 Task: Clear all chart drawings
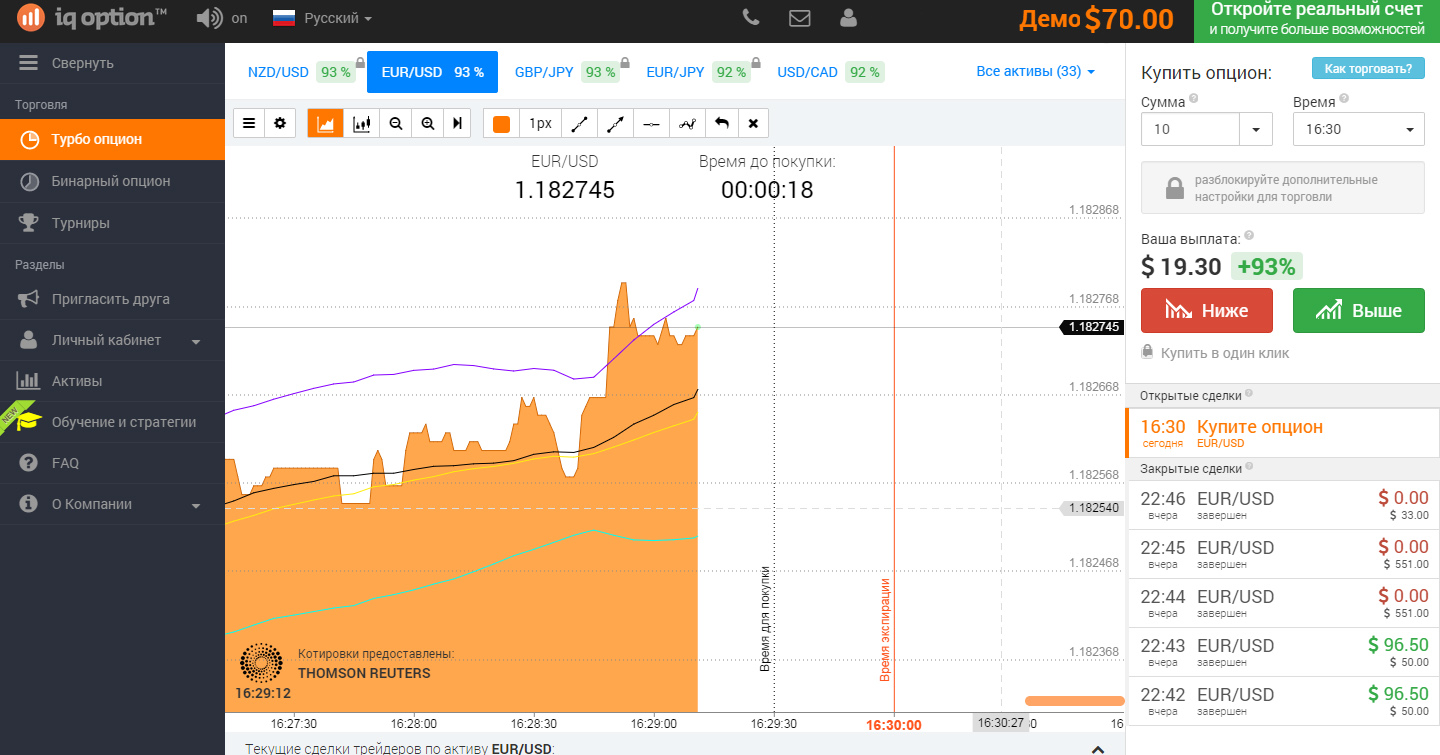753,123
